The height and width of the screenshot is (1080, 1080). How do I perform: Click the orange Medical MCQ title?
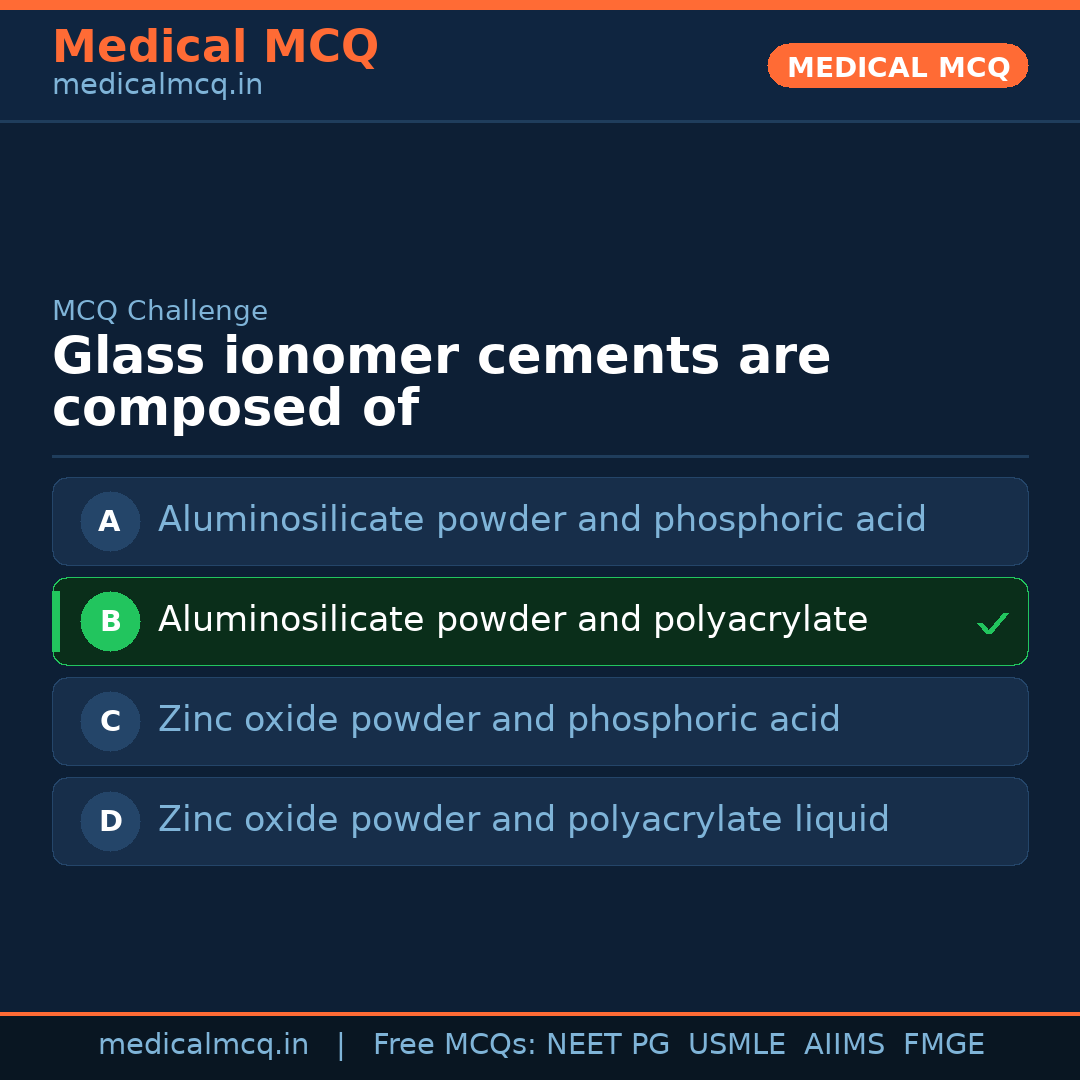[215, 47]
